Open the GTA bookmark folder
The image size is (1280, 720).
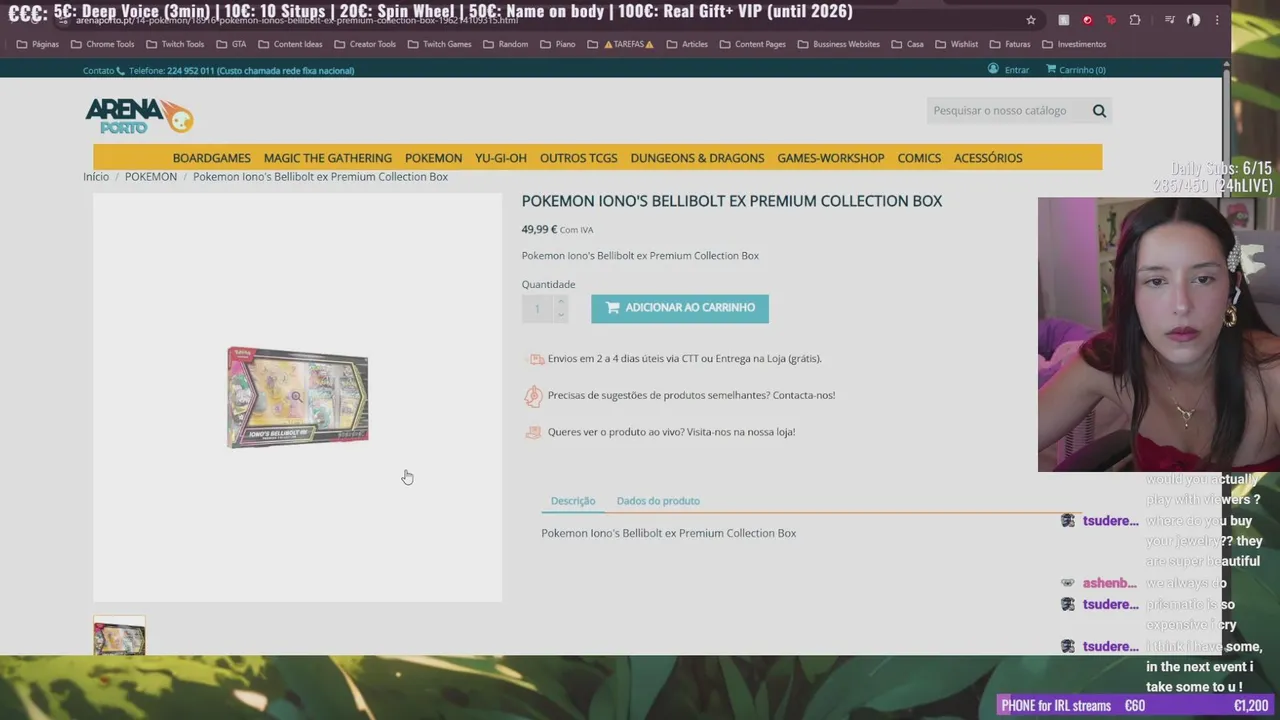(x=231, y=44)
